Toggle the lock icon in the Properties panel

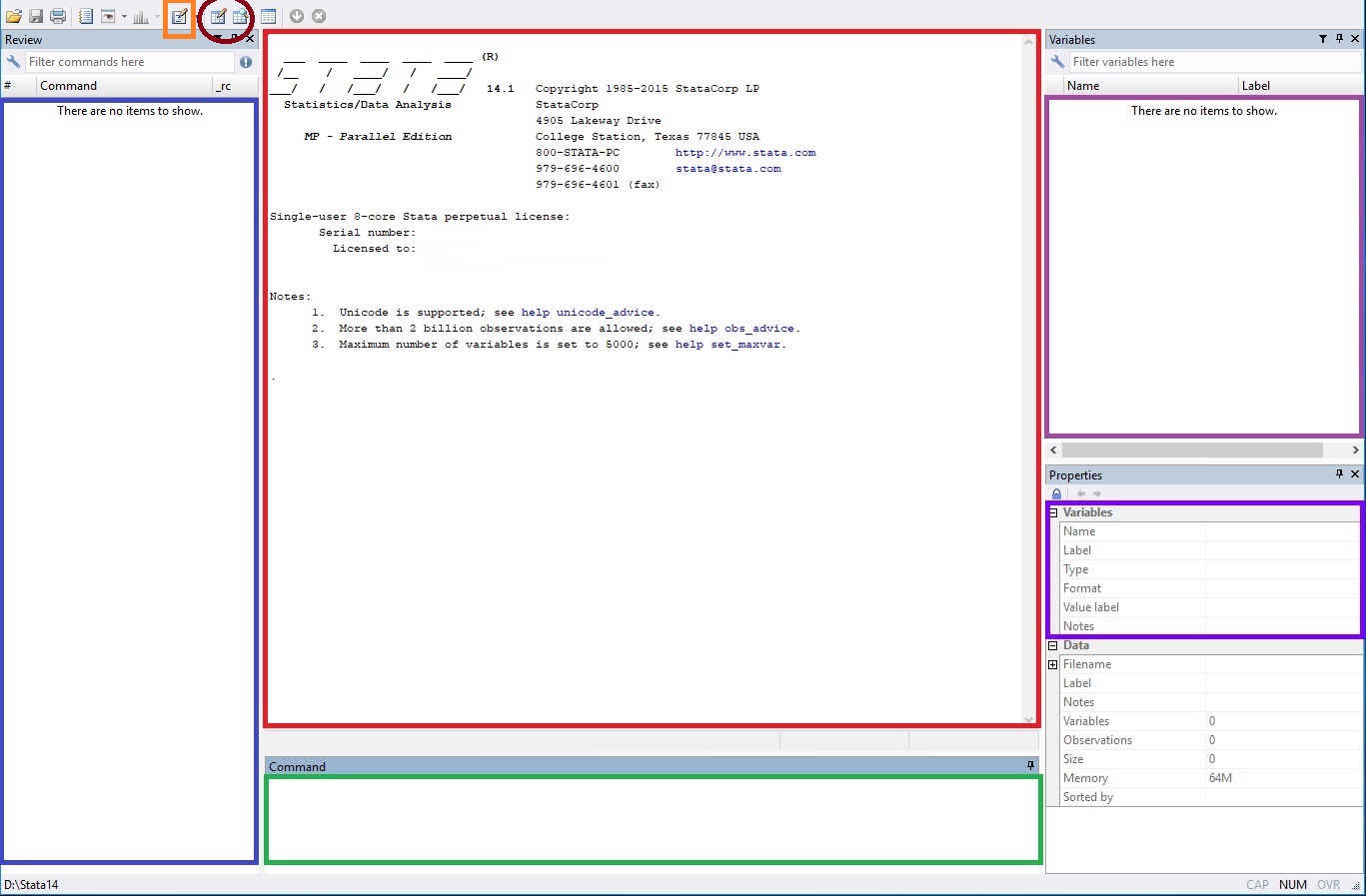(1057, 493)
